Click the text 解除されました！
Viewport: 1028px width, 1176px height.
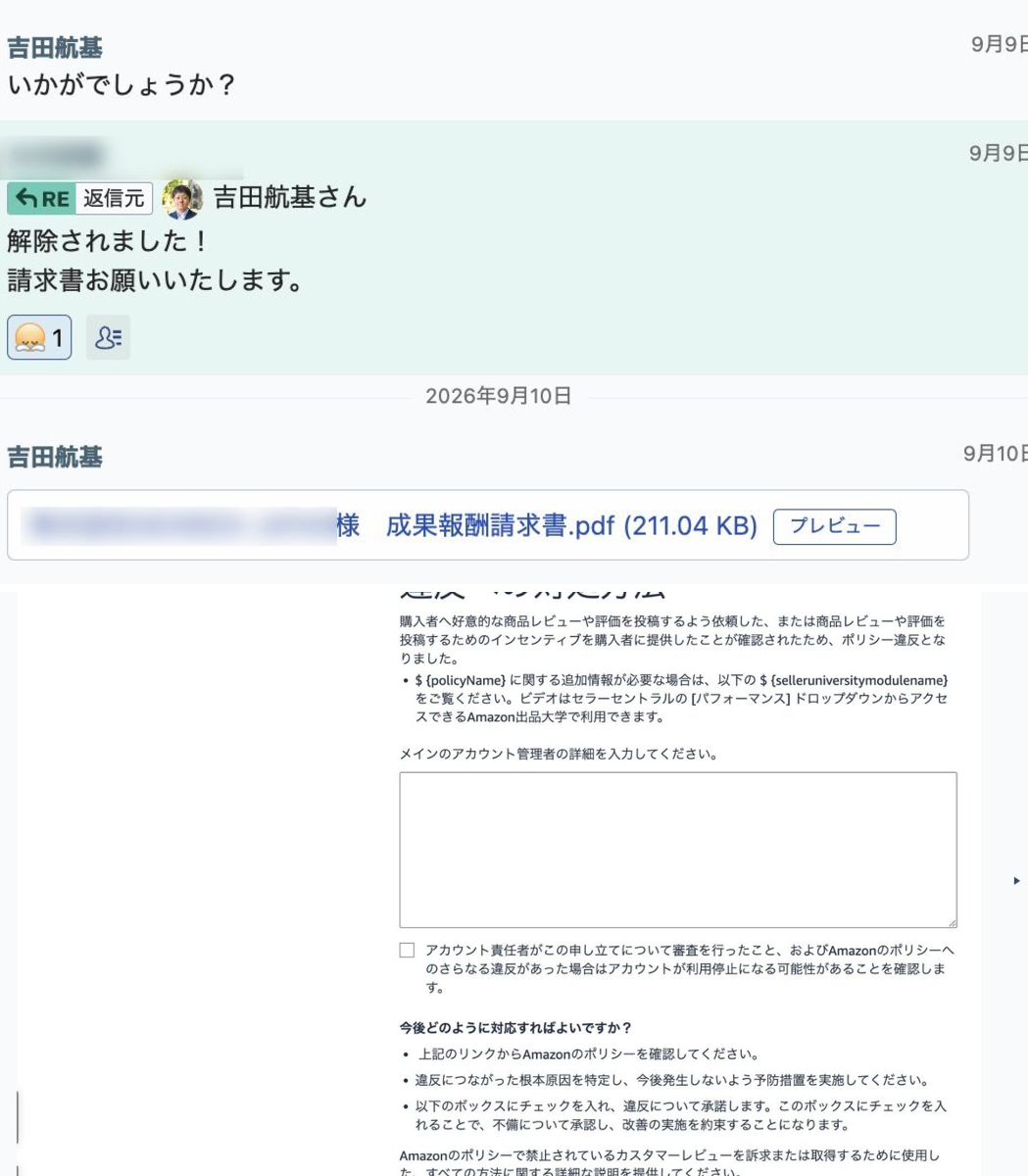[108, 240]
